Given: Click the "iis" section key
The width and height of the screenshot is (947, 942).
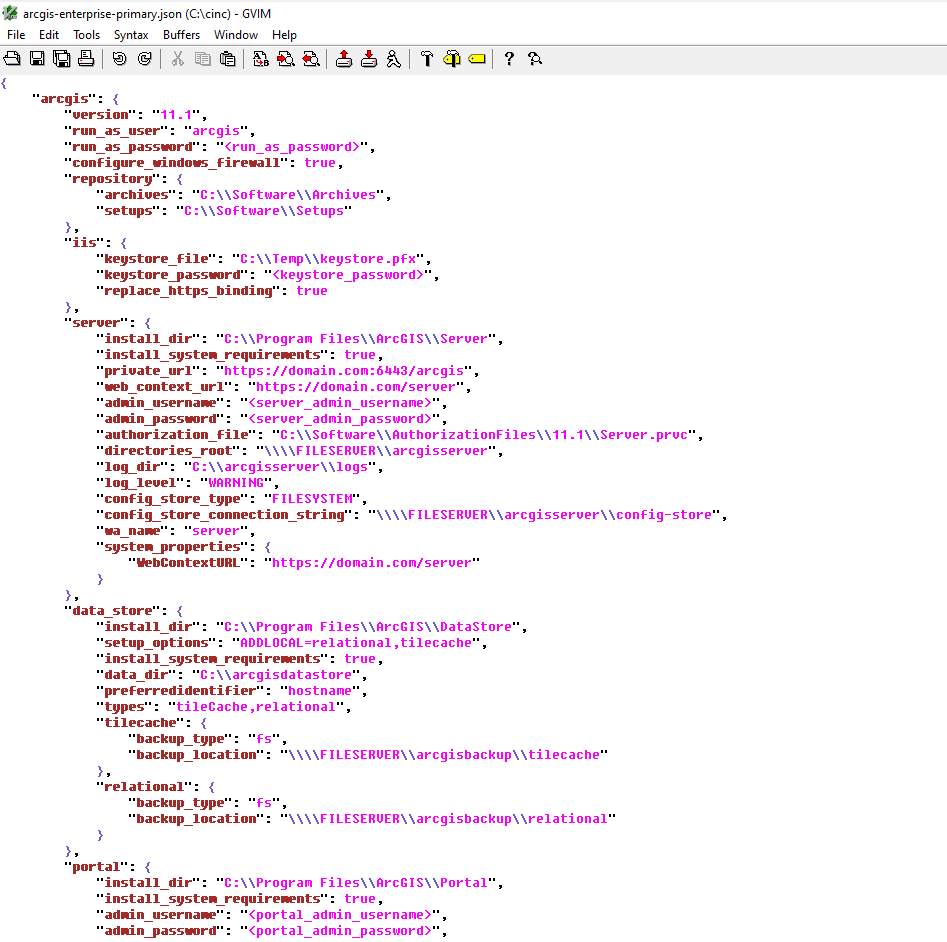Looking at the screenshot, I should [84, 243].
